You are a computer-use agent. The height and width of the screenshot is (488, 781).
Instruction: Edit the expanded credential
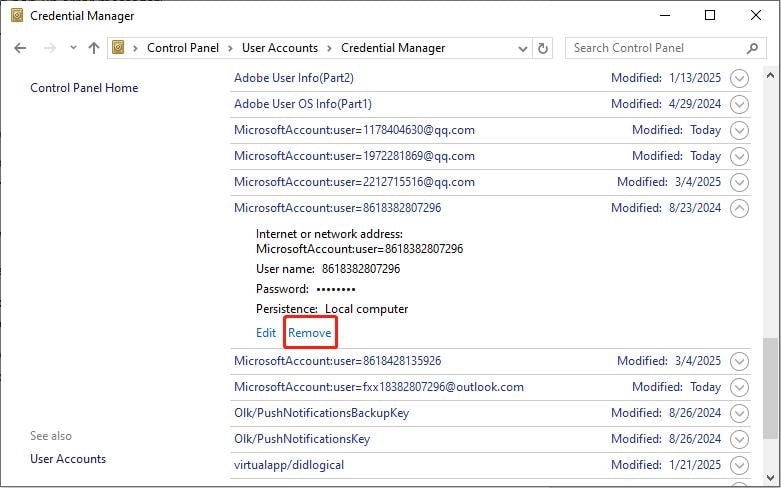(266, 333)
